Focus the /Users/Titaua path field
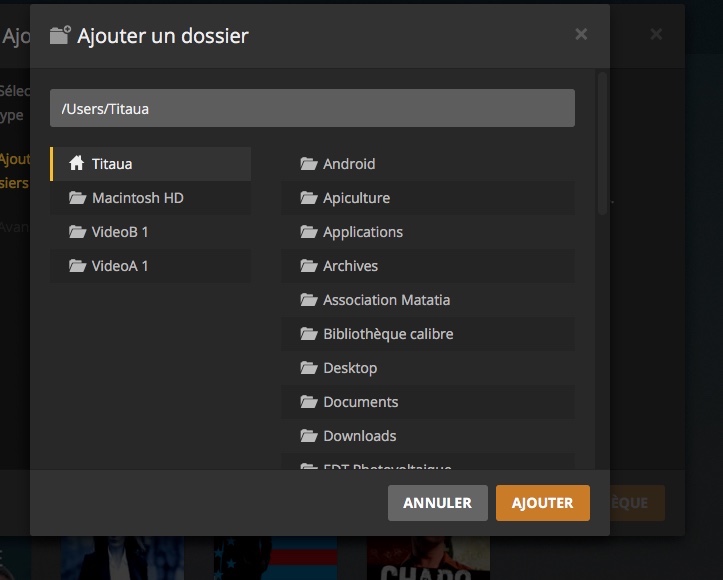This screenshot has width=723, height=580. [x=312, y=108]
